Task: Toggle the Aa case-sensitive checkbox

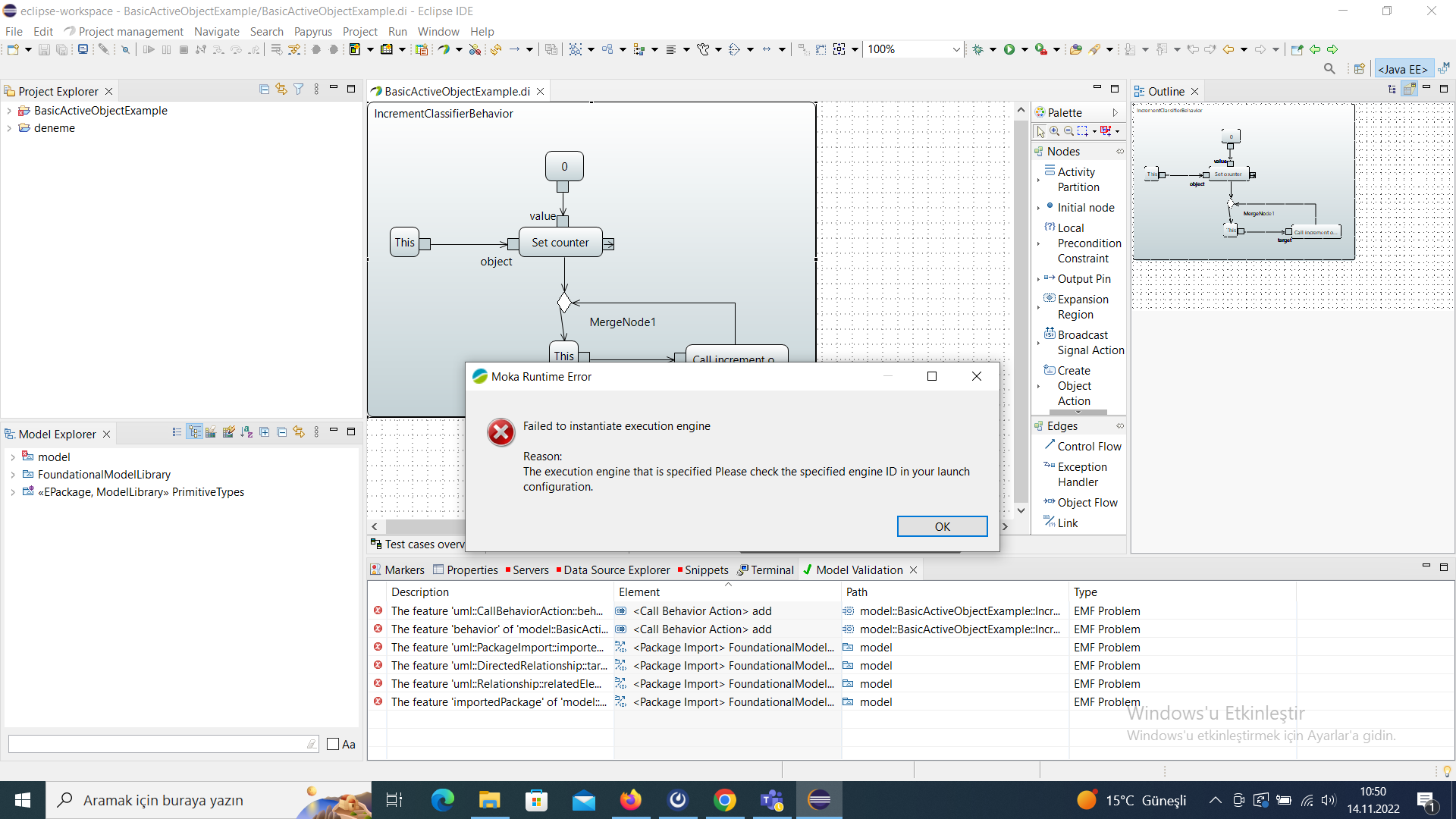Action: pyautogui.click(x=333, y=744)
